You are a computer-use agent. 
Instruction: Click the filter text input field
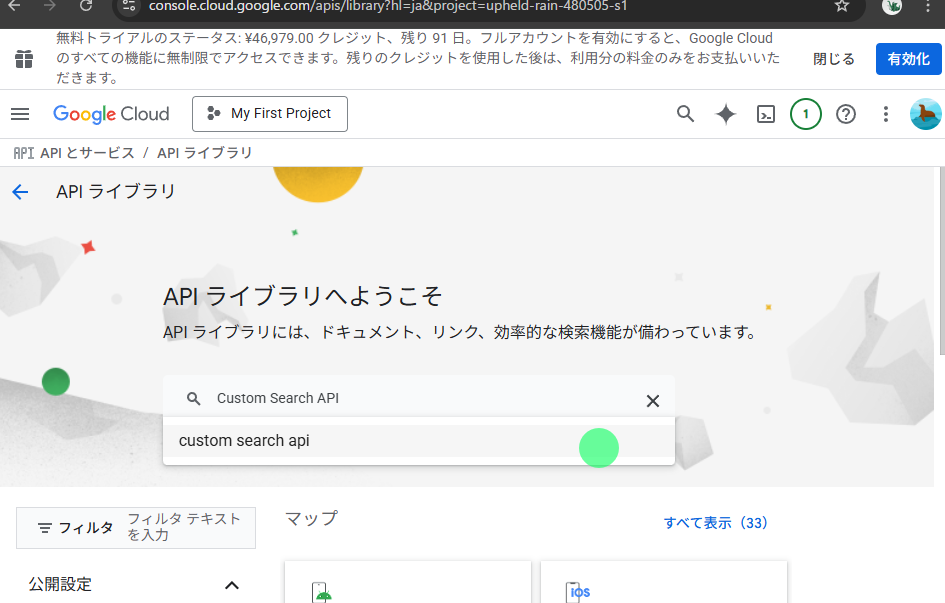[185, 527]
